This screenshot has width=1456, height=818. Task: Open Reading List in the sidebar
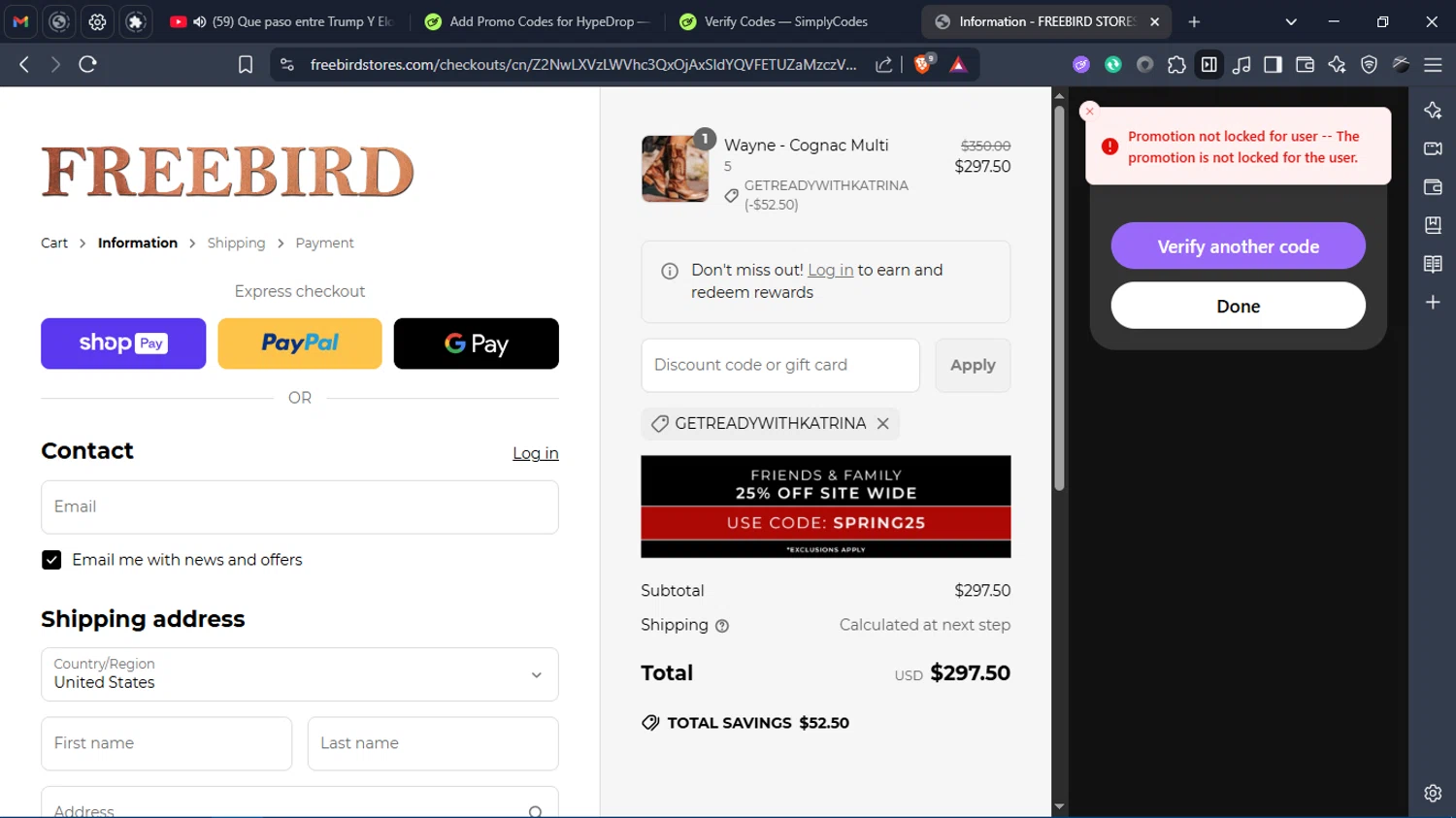tap(1433, 264)
